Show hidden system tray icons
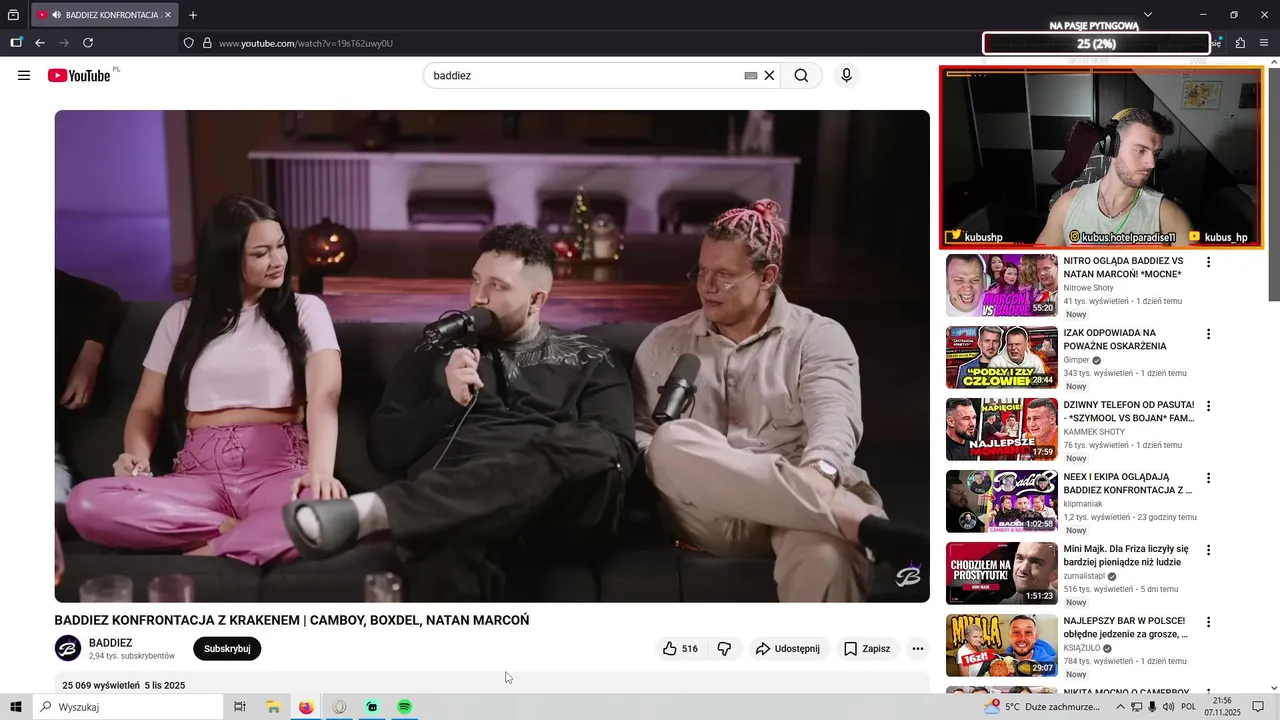Viewport: 1280px width, 720px height. [x=1120, y=707]
